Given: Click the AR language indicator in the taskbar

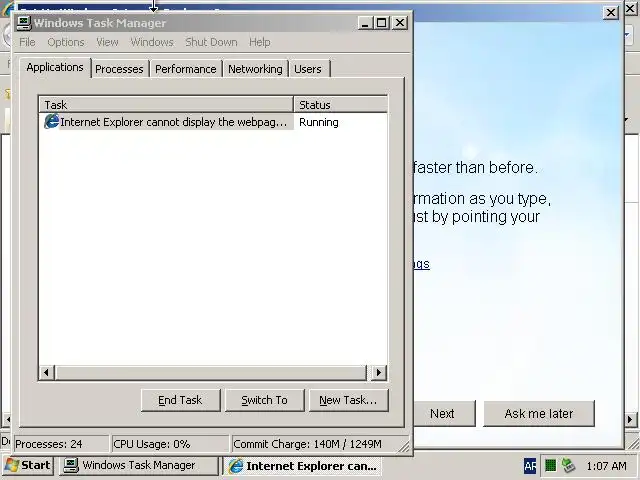Looking at the screenshot, I should tap(529, 466).
